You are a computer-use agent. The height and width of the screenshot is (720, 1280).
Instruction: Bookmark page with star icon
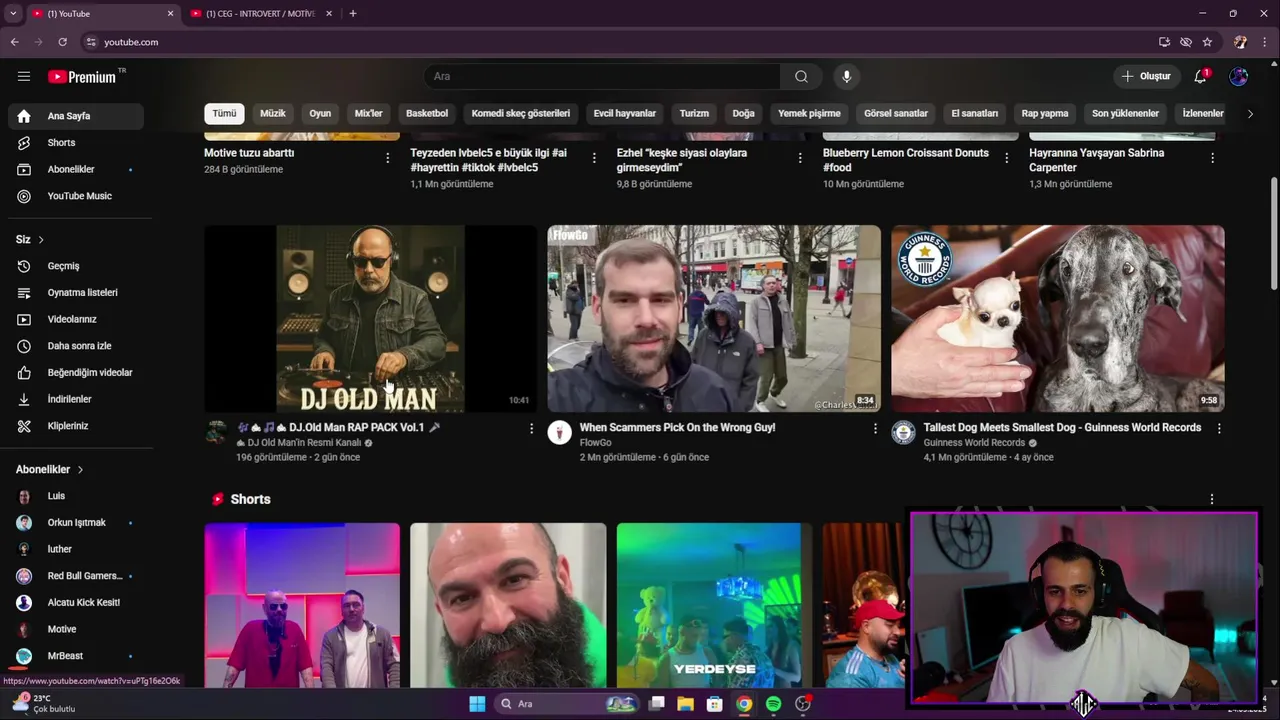1207,42
